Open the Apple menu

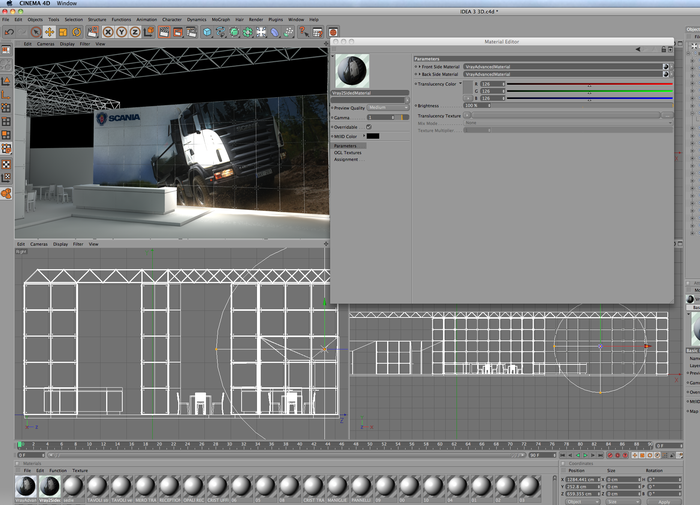click(8, 4)
